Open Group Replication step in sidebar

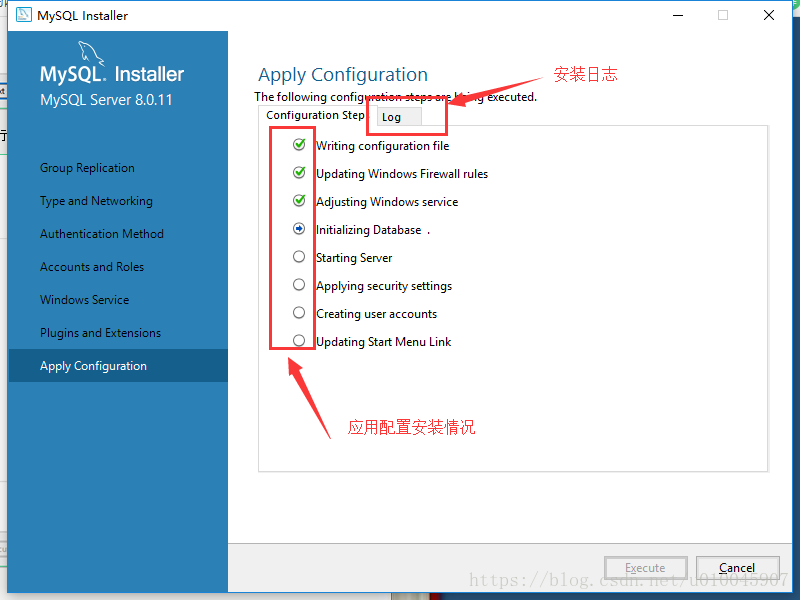pyautogui.click(x=87, y=168)
